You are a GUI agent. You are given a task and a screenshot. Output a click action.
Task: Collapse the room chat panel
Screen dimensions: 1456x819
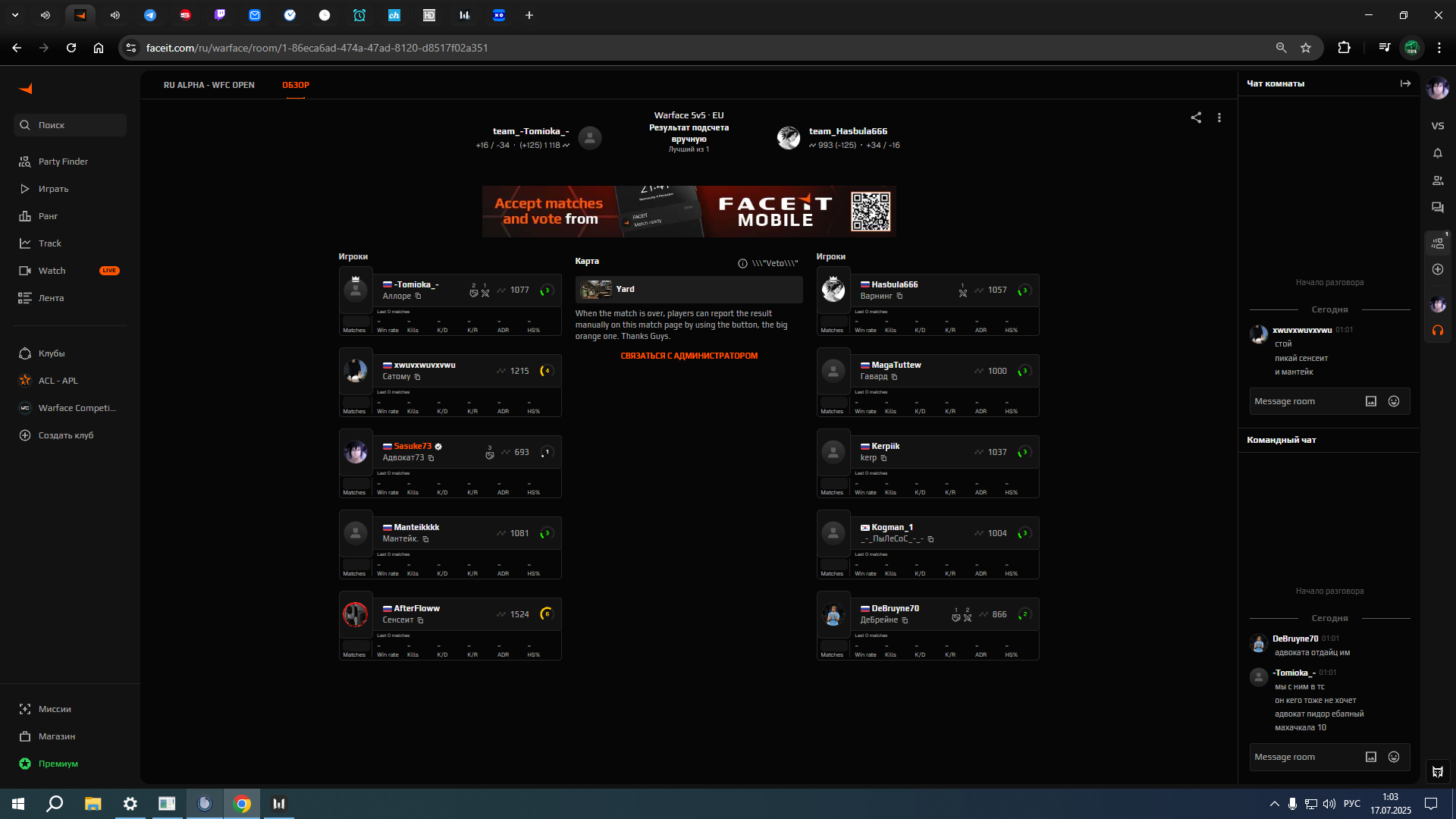click(x=1405, y=83)
